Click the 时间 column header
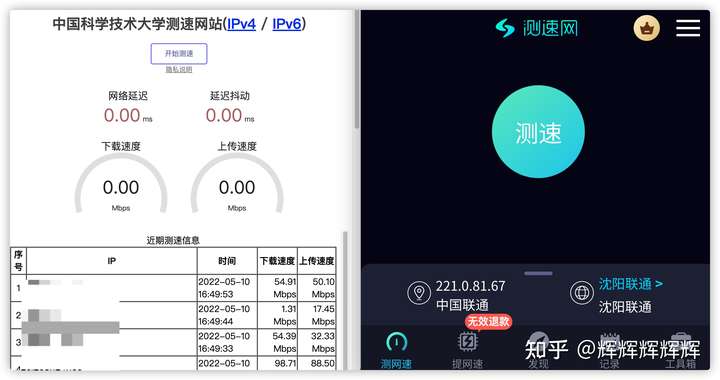This screenshot has height=380, width=720. 227,261
